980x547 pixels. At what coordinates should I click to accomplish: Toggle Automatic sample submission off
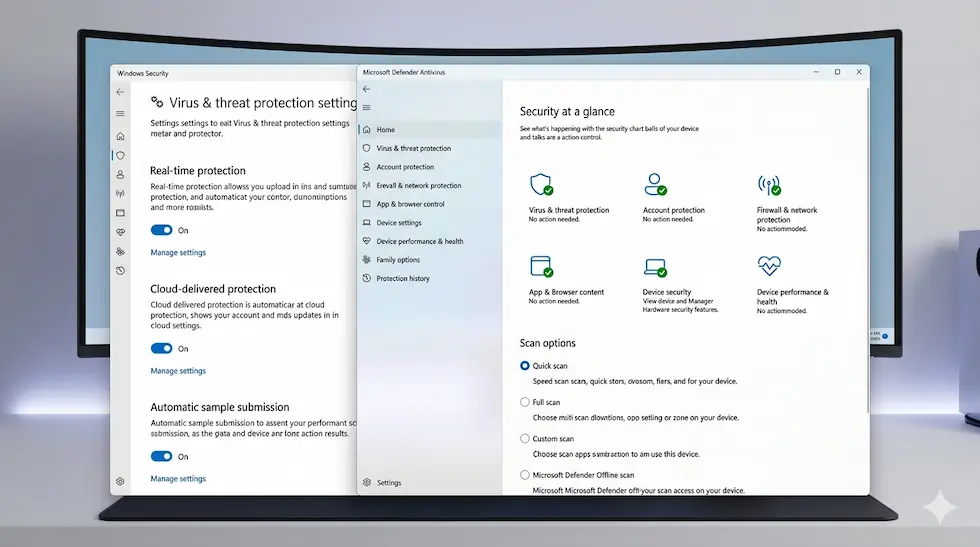(x=161, y=456)
